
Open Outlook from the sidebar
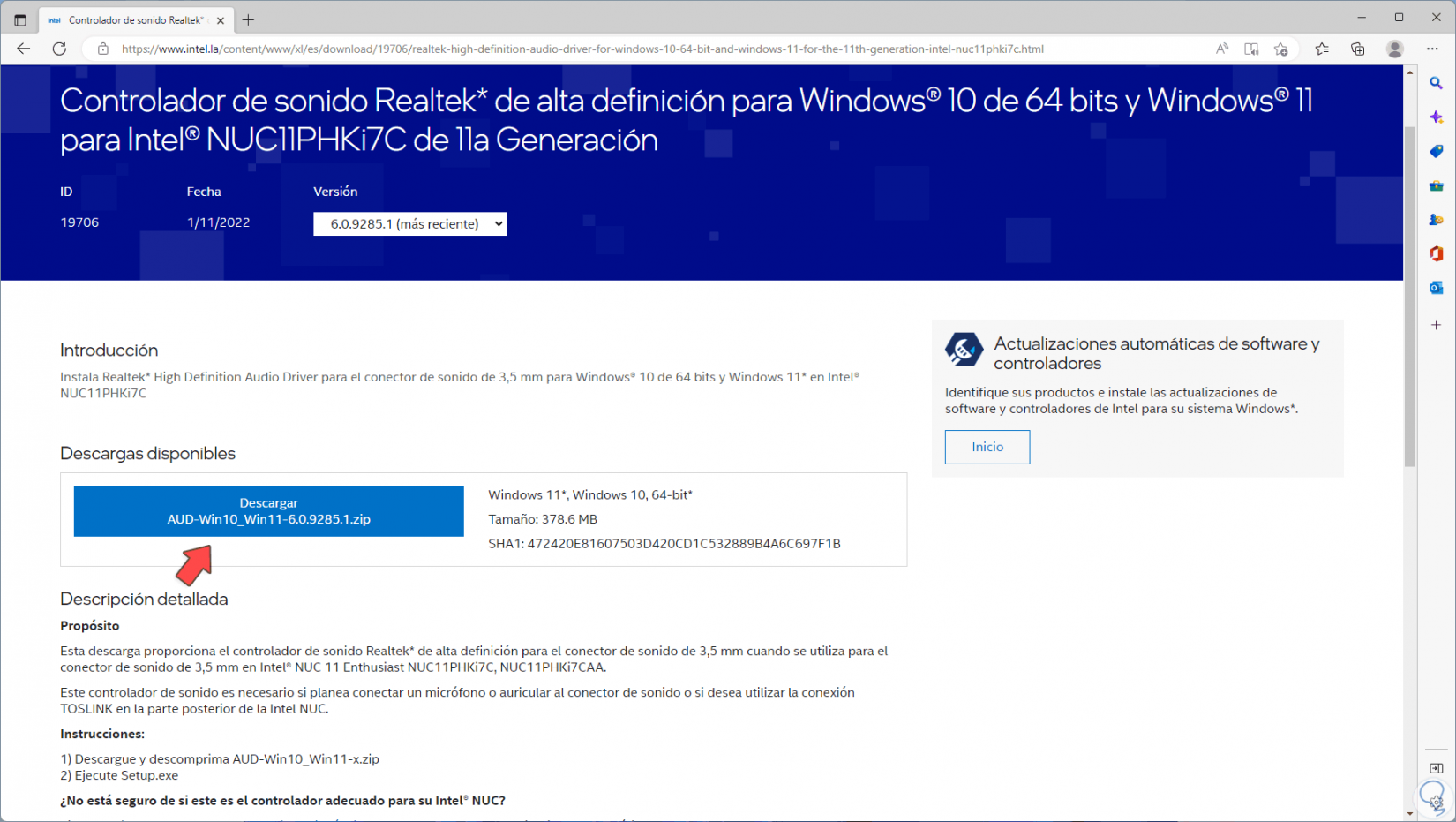pos(1436,287)
